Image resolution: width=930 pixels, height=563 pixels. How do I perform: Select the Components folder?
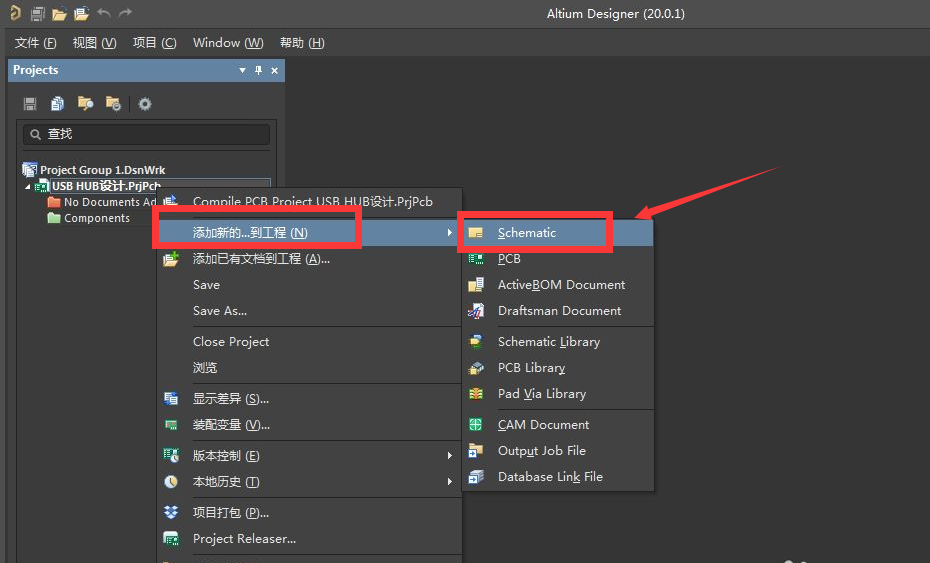pyautogui.click(x=97, y=218)
